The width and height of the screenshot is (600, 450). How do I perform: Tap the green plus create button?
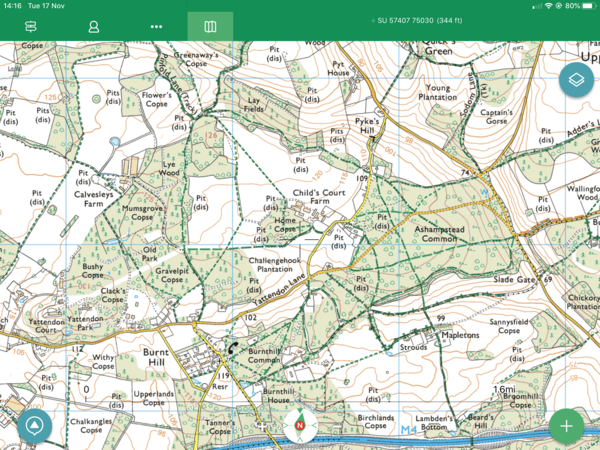pos(566,426)
